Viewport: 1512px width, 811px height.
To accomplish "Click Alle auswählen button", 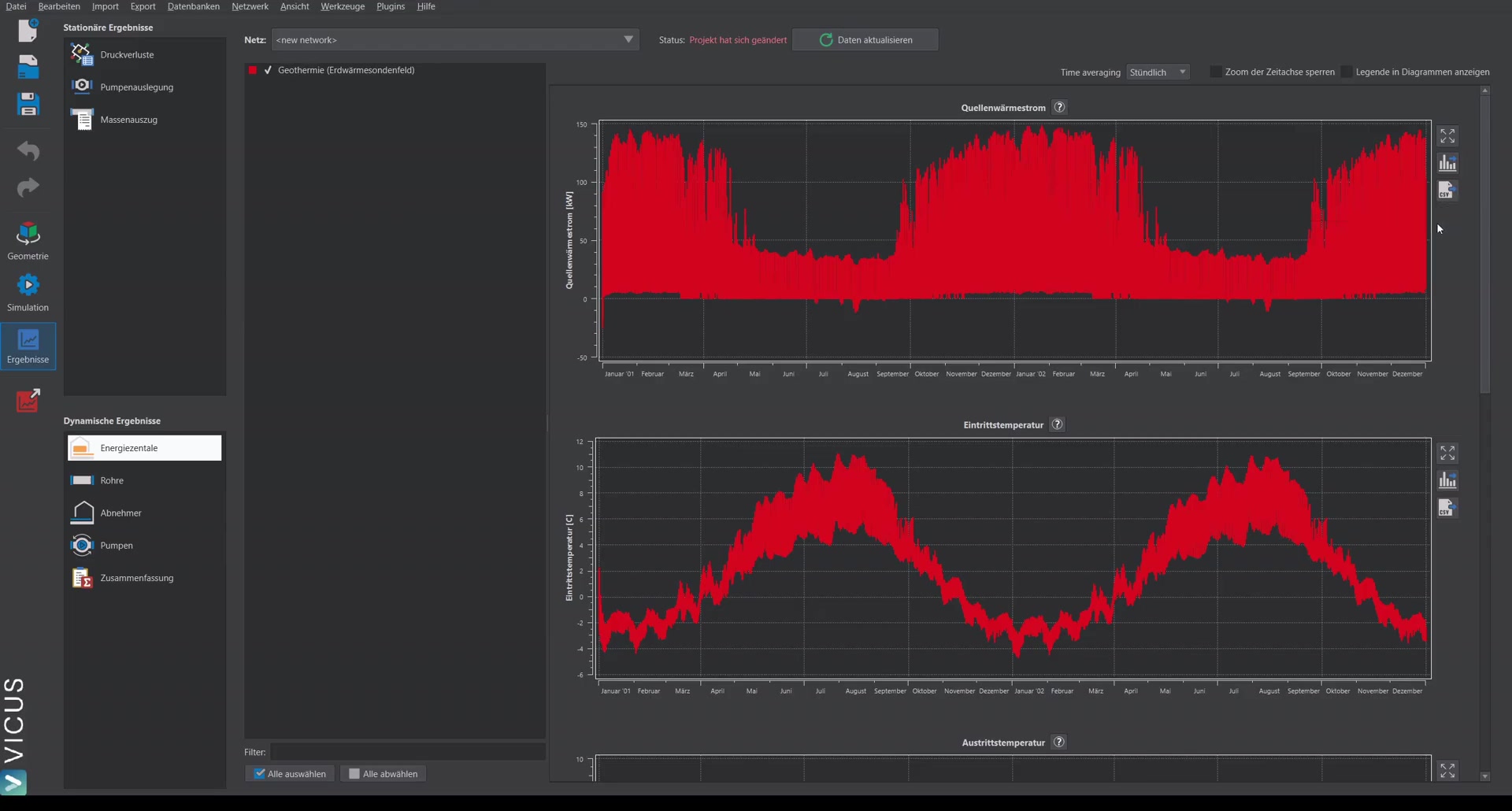I will 290,774.
